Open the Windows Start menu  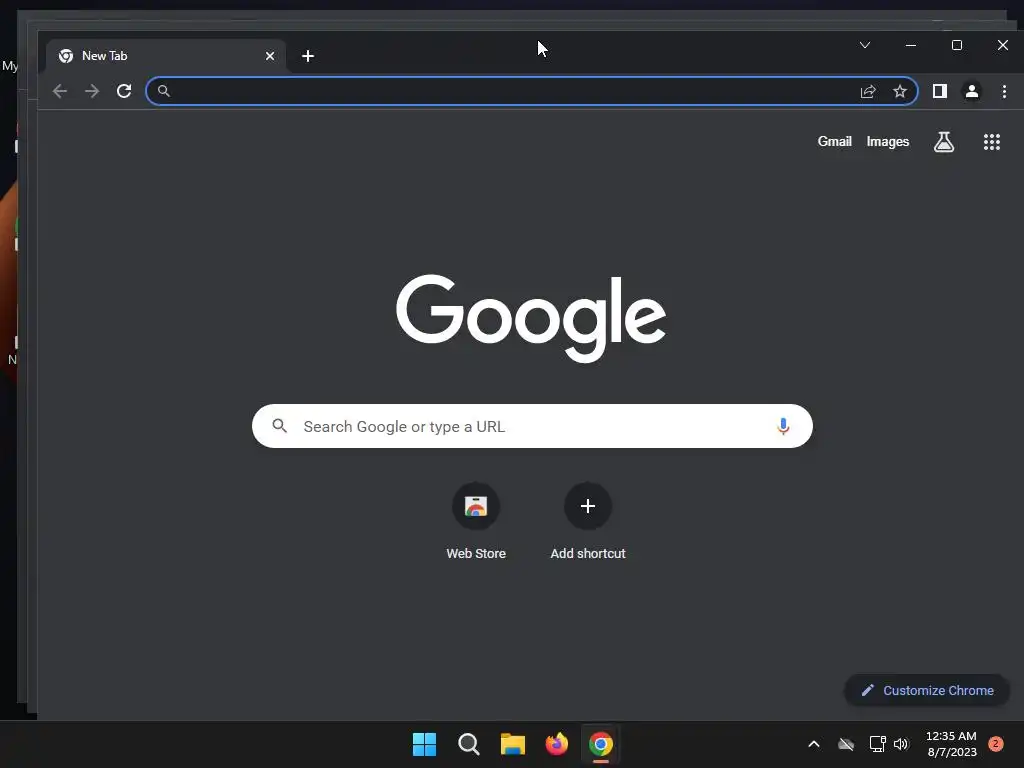tap(424, 744)
